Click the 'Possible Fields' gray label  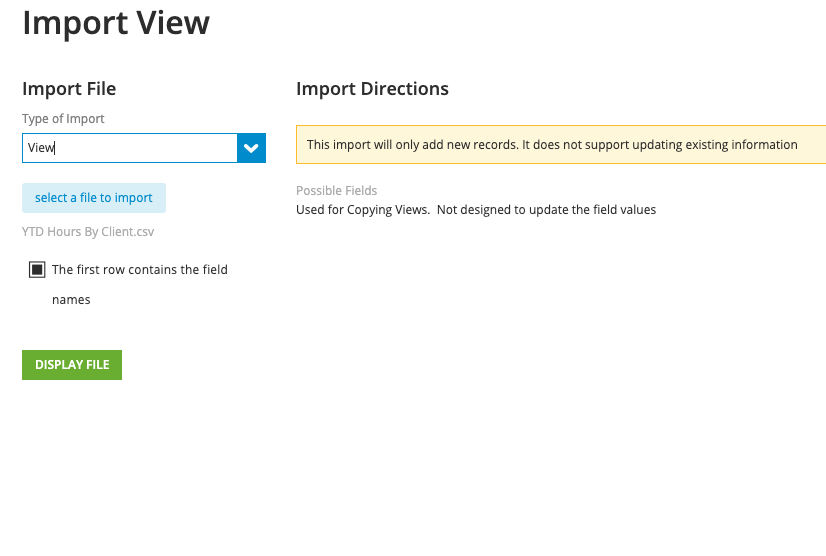(337, 190)
